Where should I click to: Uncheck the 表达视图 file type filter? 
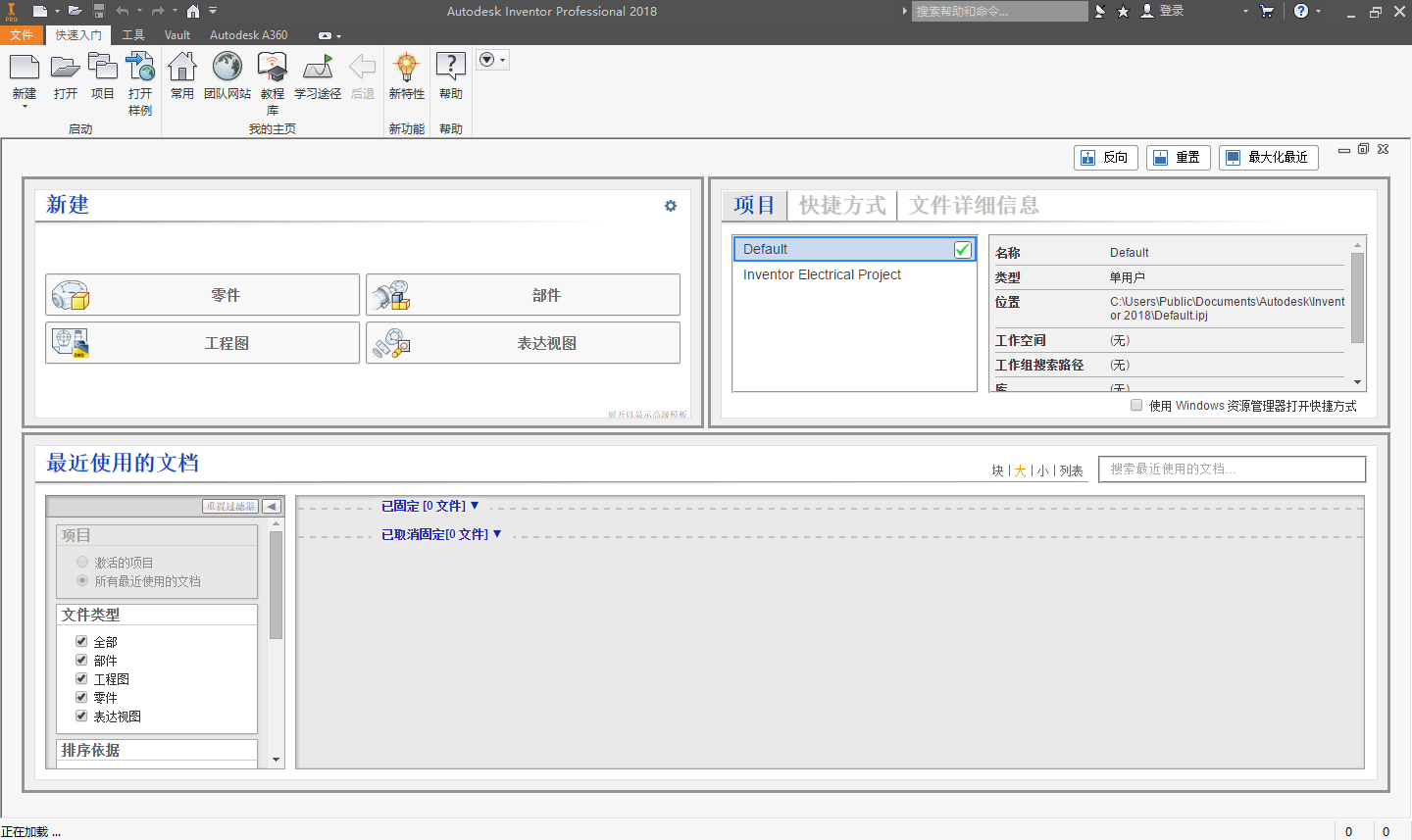(81, 716)
